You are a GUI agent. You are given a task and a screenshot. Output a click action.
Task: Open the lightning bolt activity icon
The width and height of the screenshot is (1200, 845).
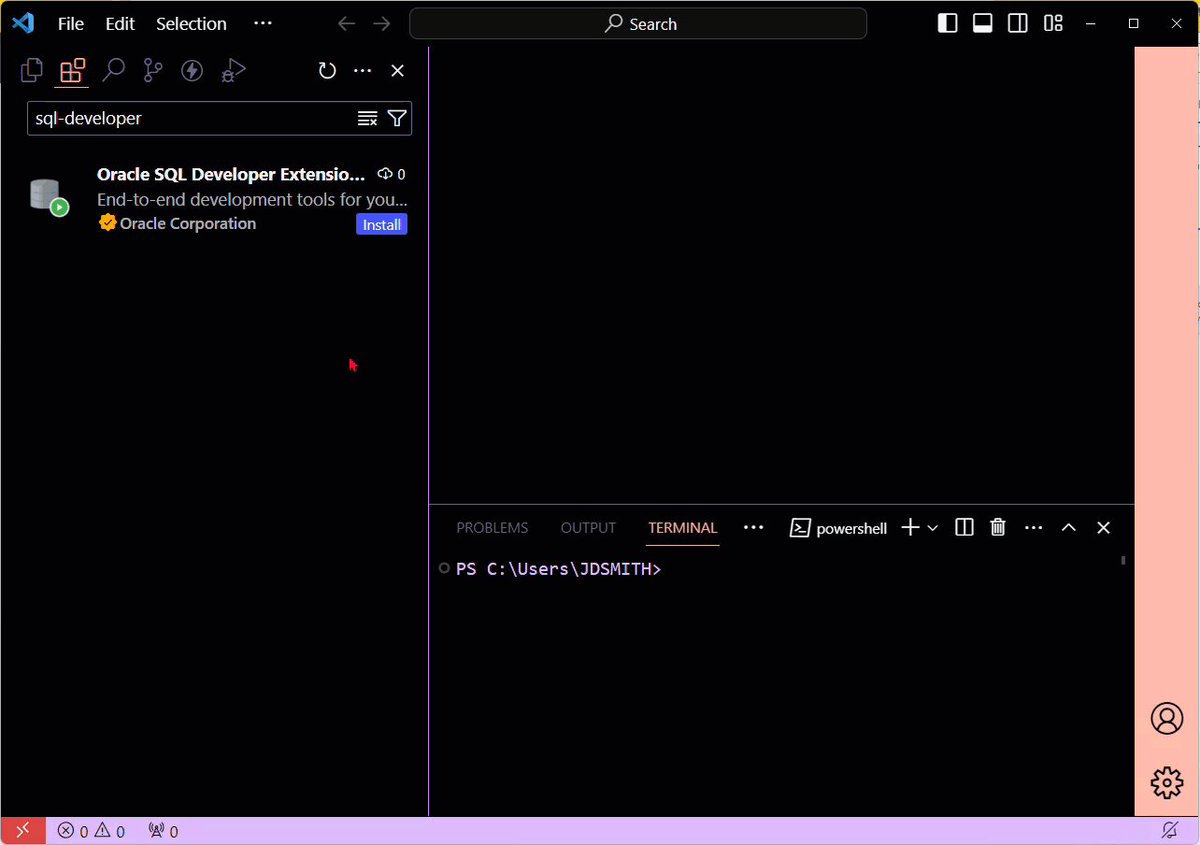coord(192,70)
